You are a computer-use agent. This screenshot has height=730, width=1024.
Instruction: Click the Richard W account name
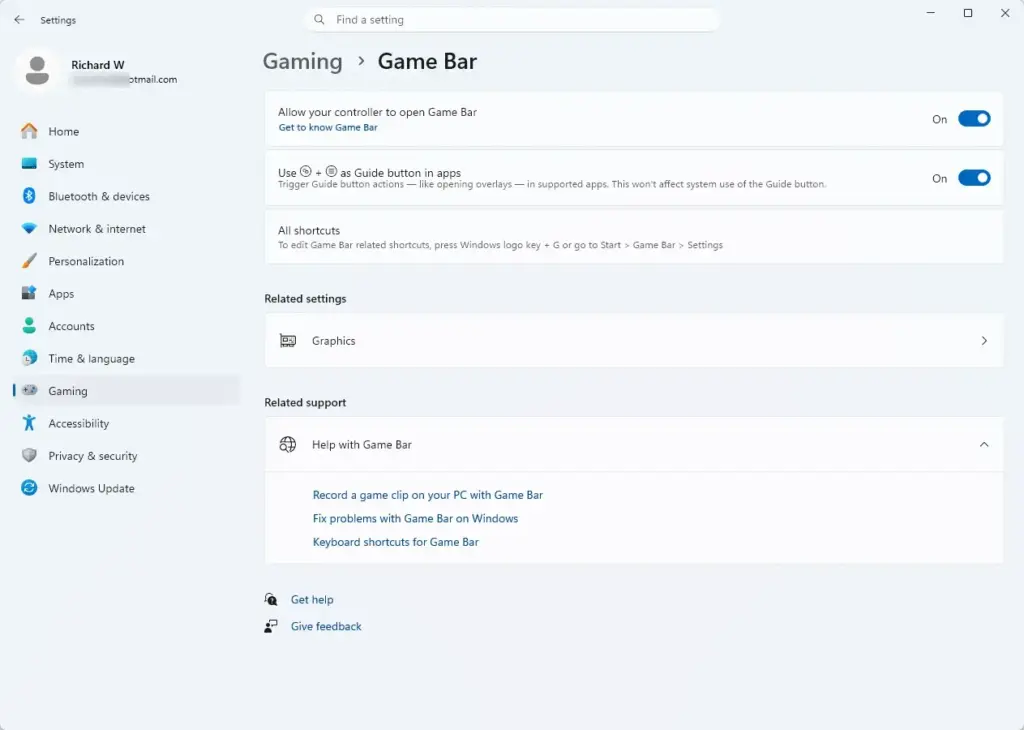pyautogui.click(x=97, y=65)
